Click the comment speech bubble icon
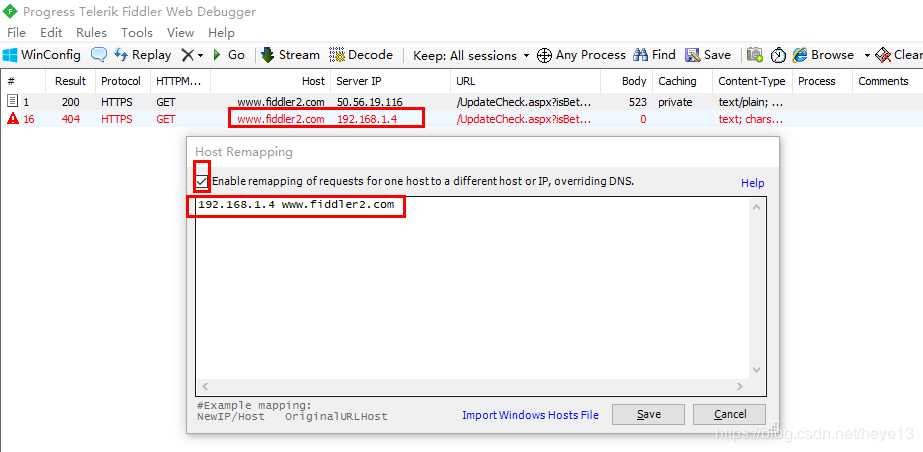This screenshot has width=923, height=452. pos(99,55)
